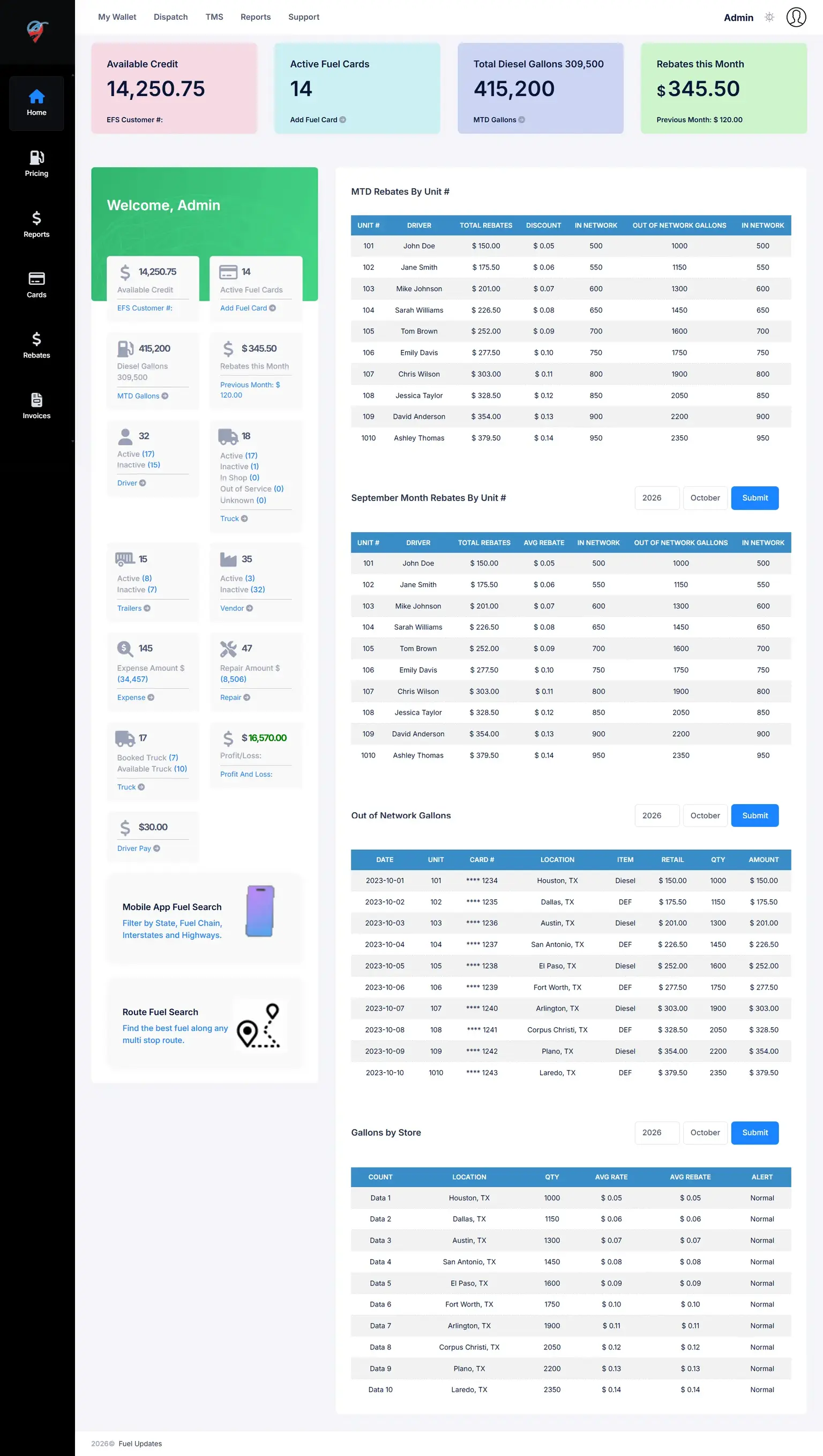Screen dimensions: 823x1456
Task: Open year dropdown for Out of Network Gallons
Action: tap(657, 815)
